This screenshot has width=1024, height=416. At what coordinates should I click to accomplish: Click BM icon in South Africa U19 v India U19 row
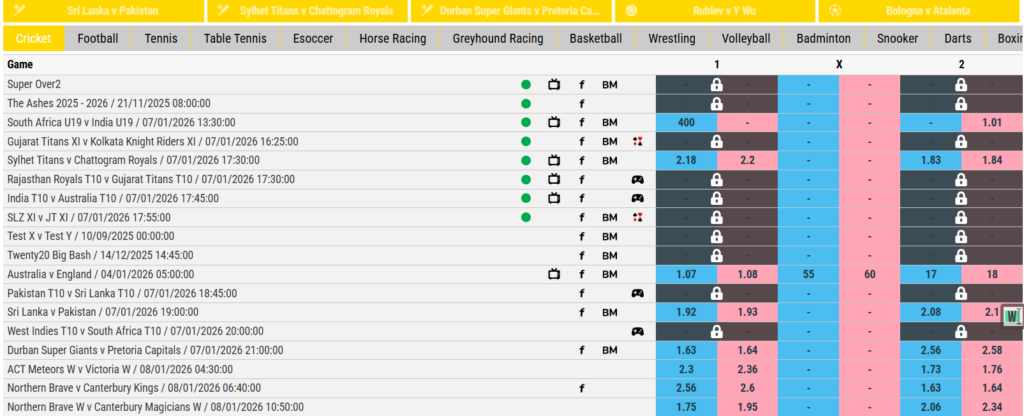pyautogui.click(x=609, y=122)
